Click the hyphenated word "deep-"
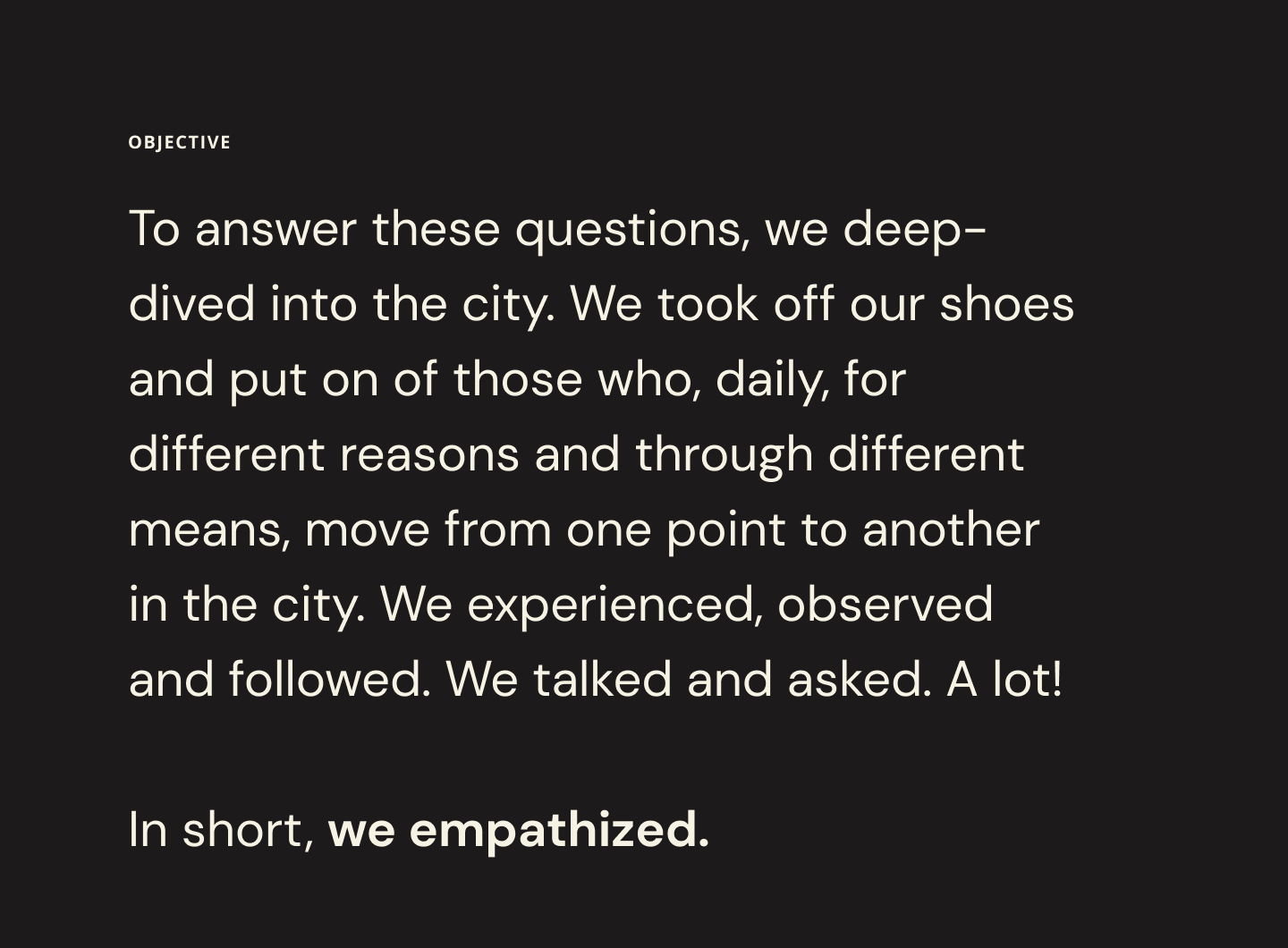Viewport: 1288px width, 948px height. (914, 229)
